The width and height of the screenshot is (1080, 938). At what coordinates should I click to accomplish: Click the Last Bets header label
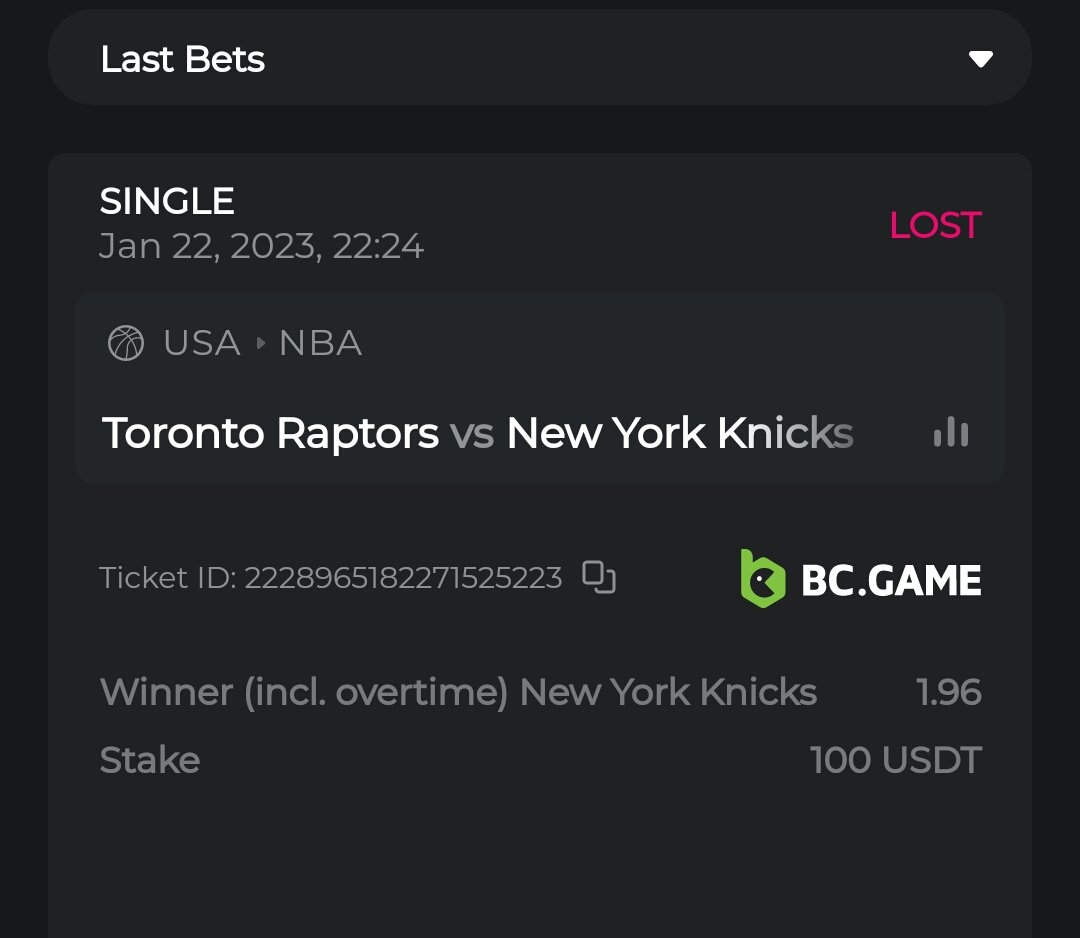pyautogui.click(x=183, y=60)
